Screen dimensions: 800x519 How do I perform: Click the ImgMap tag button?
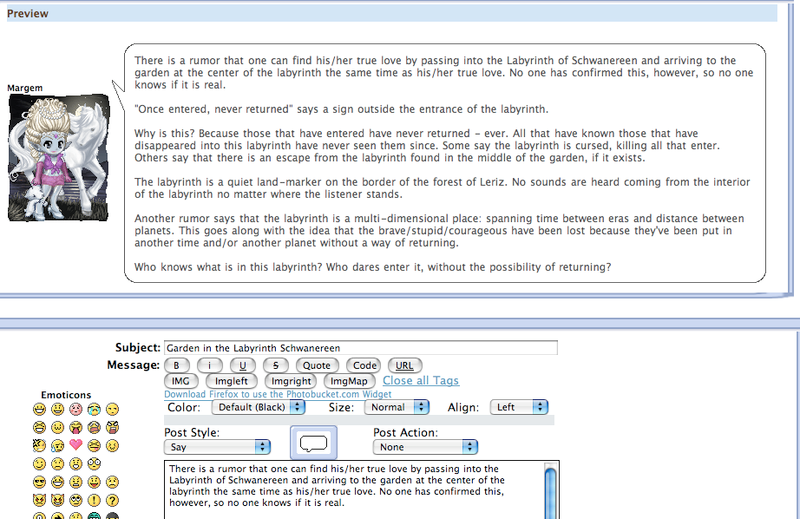(x=349, y=381)
